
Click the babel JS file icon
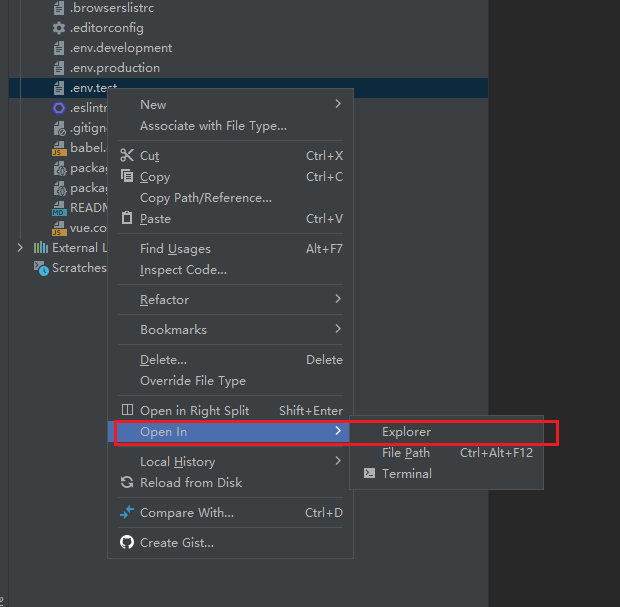tap(59, 148)
